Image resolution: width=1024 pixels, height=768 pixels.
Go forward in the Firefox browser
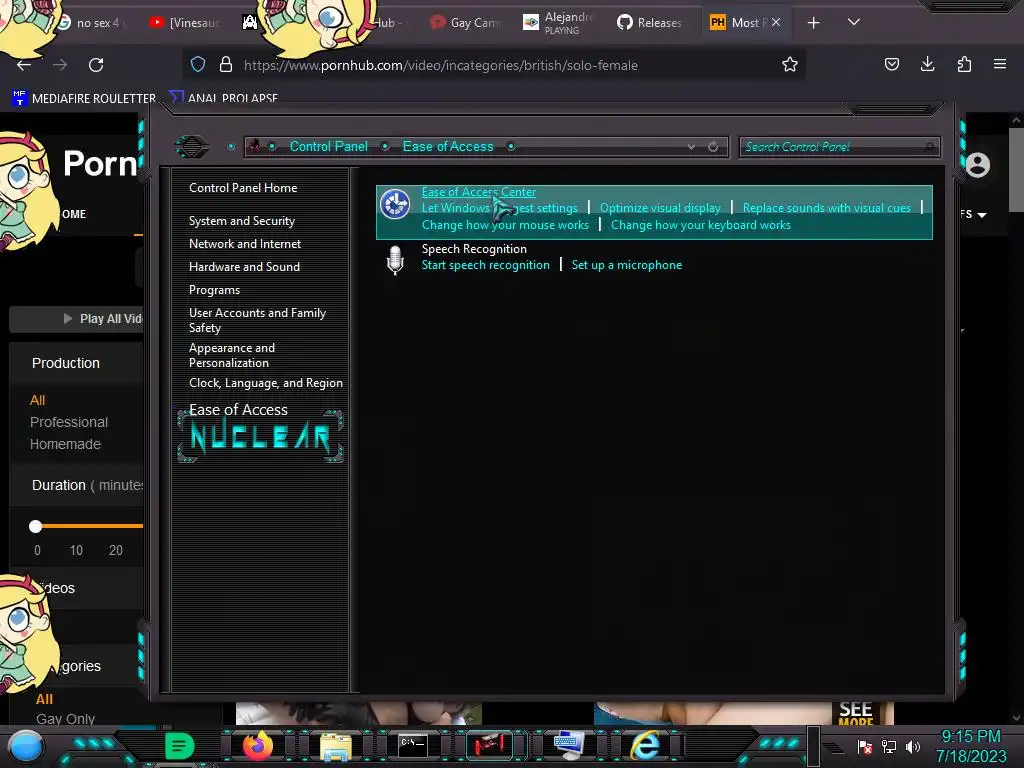(60, 65)
